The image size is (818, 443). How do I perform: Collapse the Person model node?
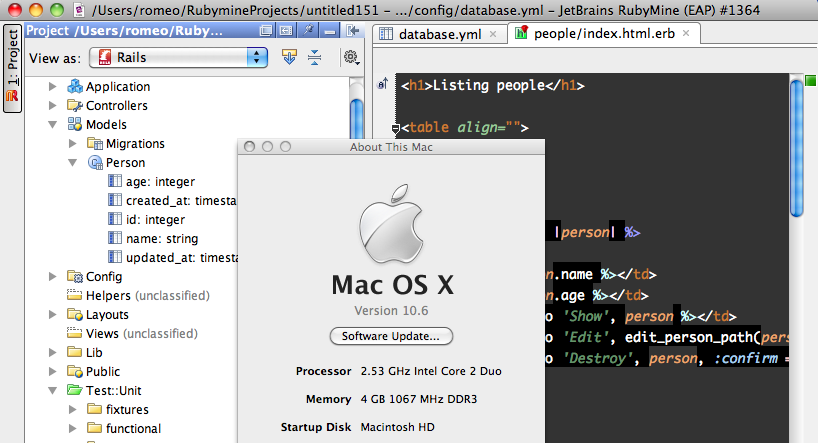[x=73, y=163]
